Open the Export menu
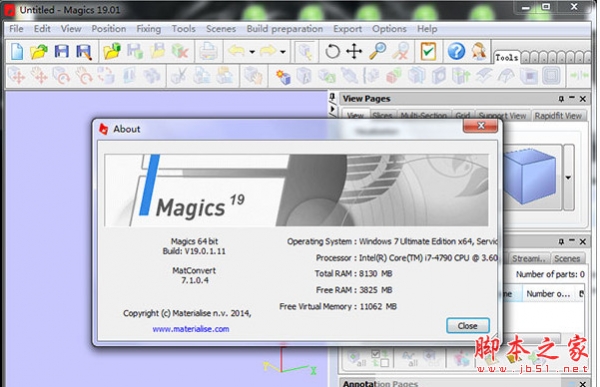Image resolution: width=600 pixels, height=387 pixels. (347, 29)
